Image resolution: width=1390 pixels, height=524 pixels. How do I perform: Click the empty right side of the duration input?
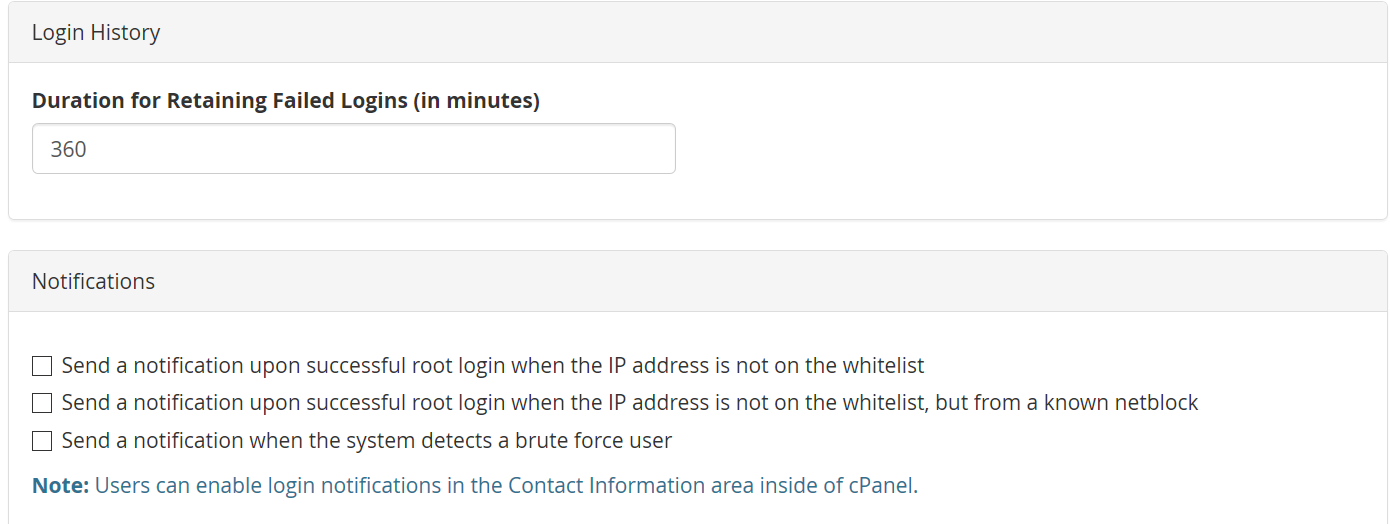[x=500, y=149]
